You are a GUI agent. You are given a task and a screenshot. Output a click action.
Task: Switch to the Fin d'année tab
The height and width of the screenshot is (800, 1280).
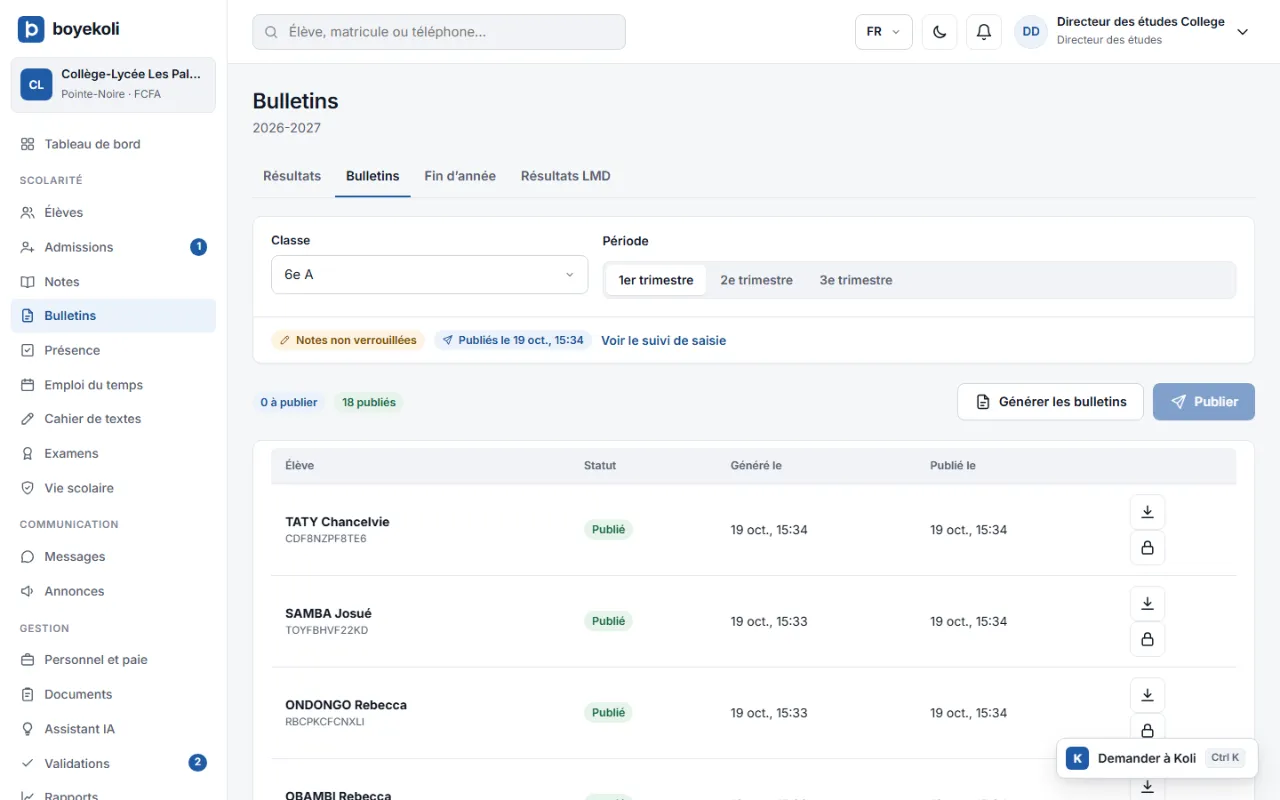[x=460, y=176]
